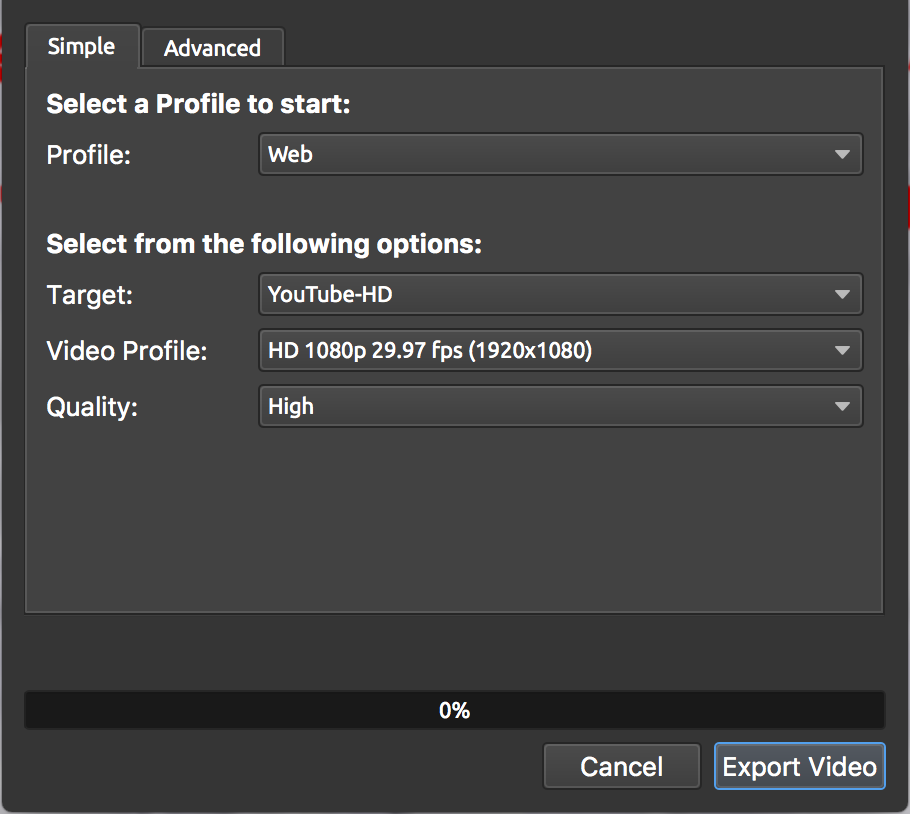The width and height of the screenshot is (910, 814).
Task: Open the Profile dropdown showing Web
Action: [x=560, y=154]
